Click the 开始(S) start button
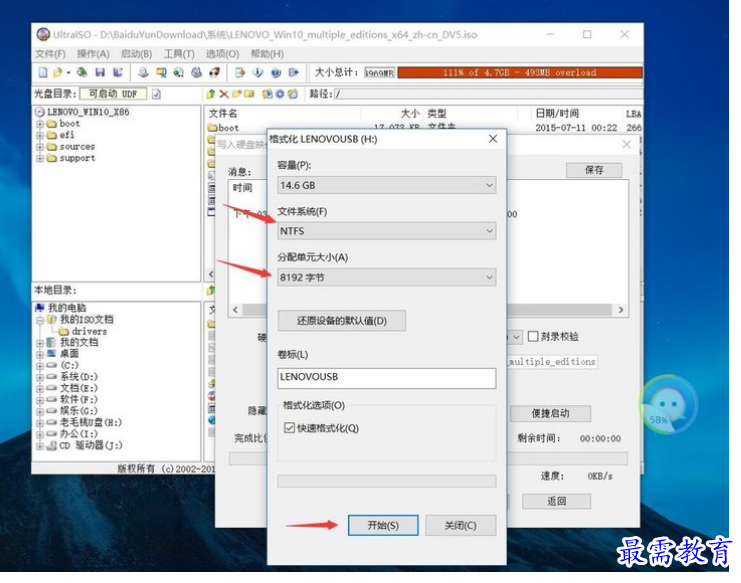Viewport: 741px width, 583px height. click(x=383, y=525)
